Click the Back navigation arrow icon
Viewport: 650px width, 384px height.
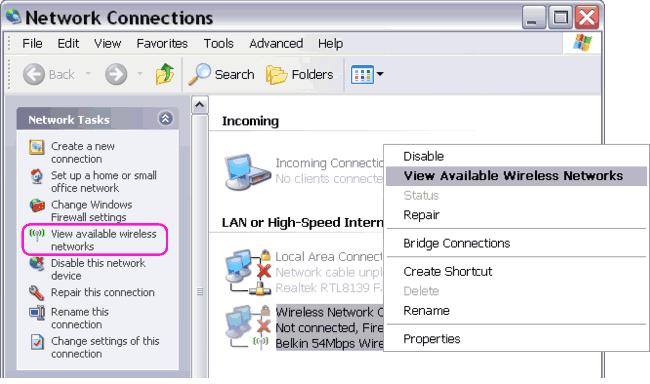point(34,74)
